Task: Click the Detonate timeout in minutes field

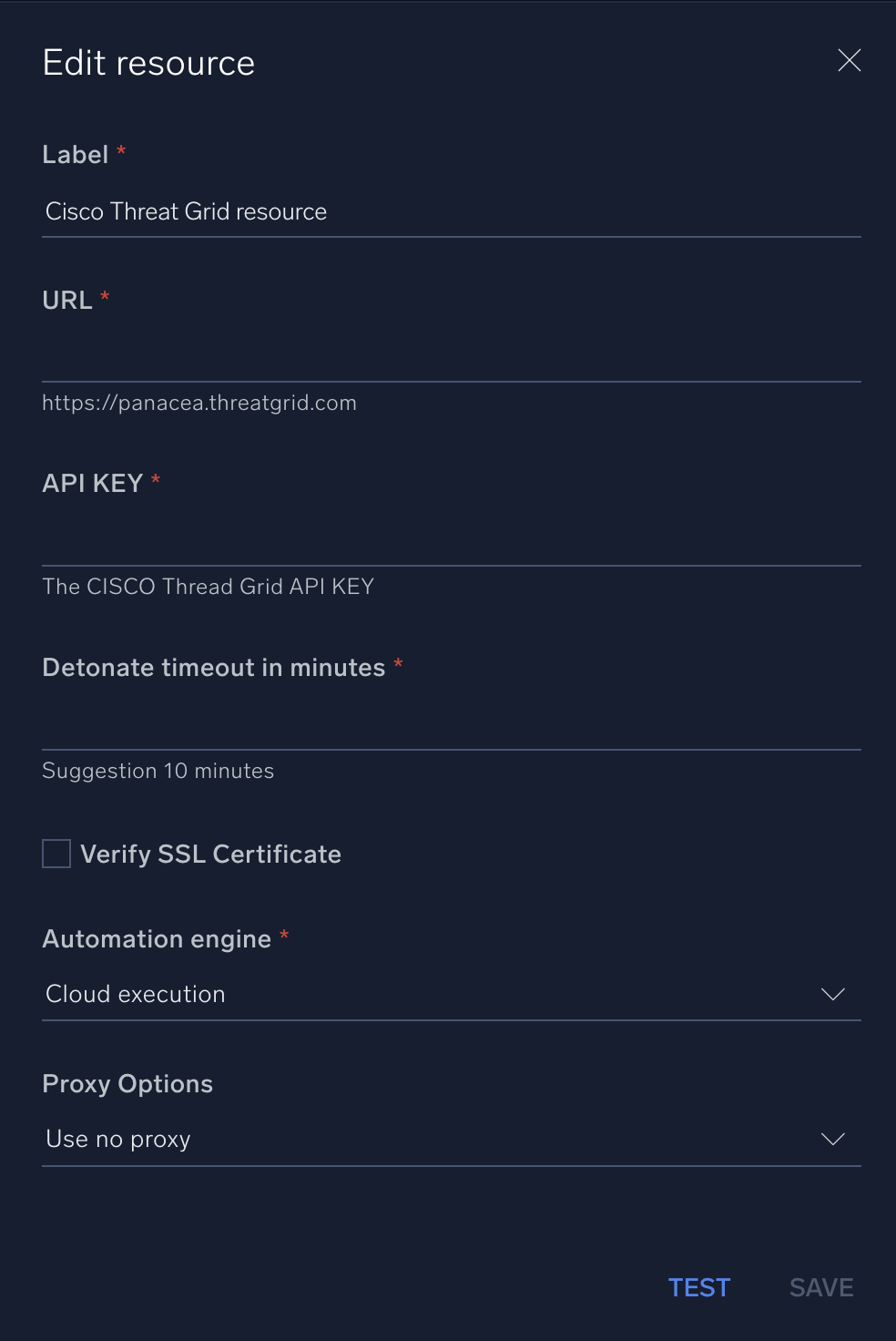Action: (x=451, y=726)
